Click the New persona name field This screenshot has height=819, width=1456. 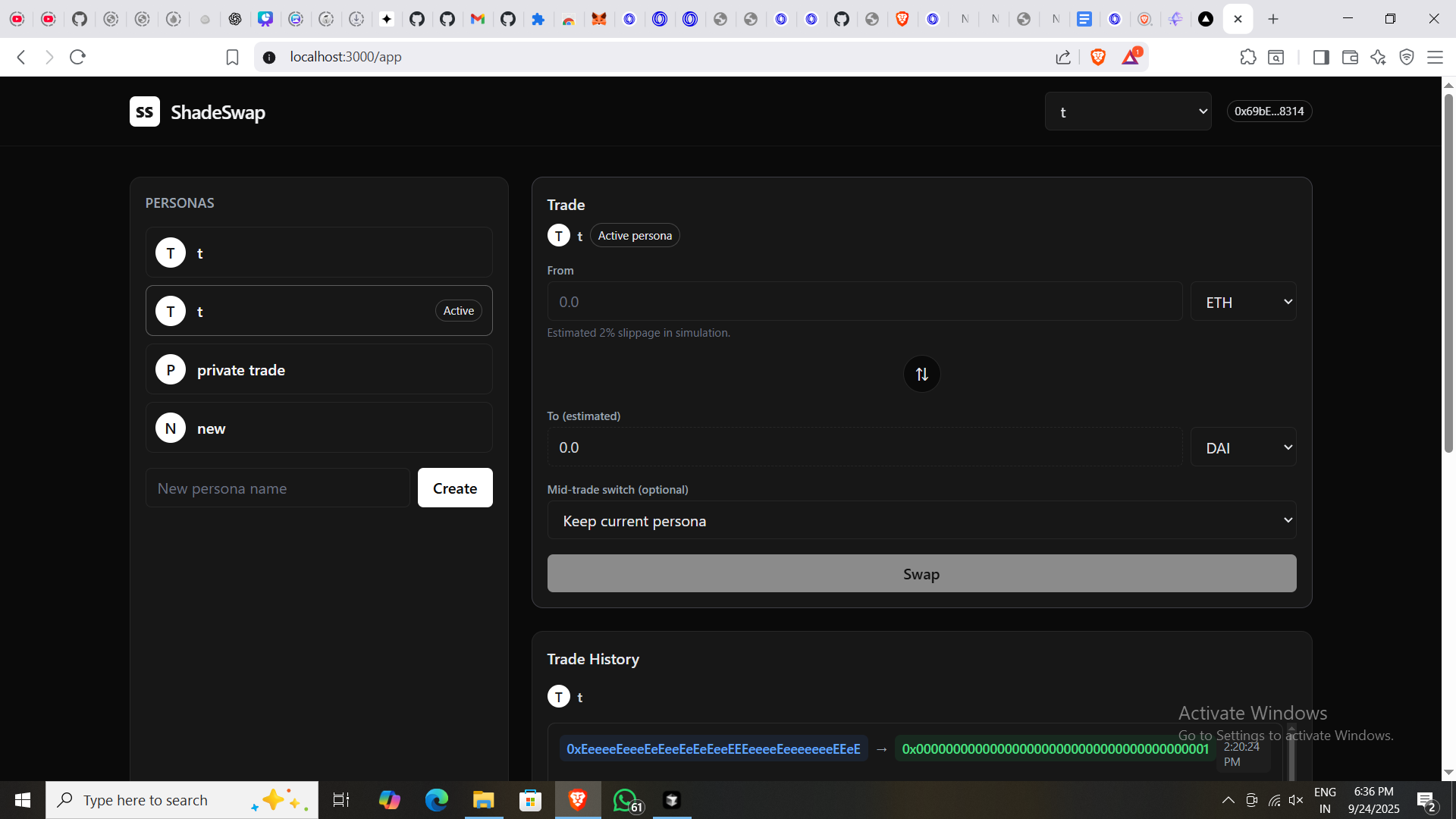[x=278, y=488]
